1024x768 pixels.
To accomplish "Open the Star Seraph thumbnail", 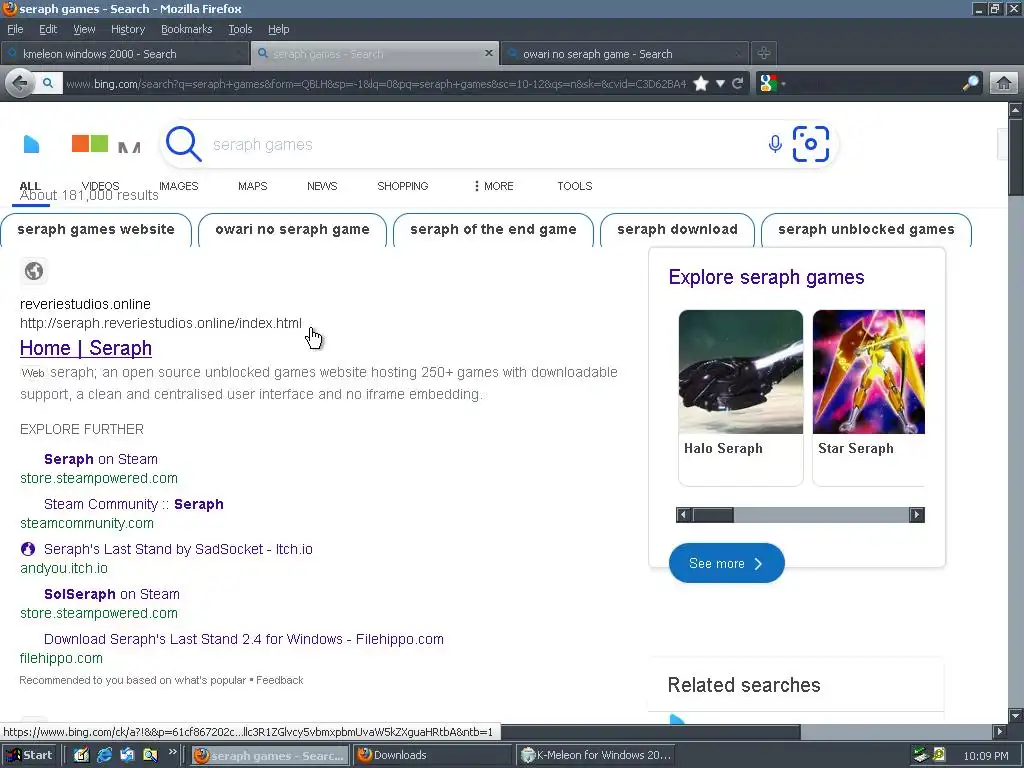I will [869, 372].
